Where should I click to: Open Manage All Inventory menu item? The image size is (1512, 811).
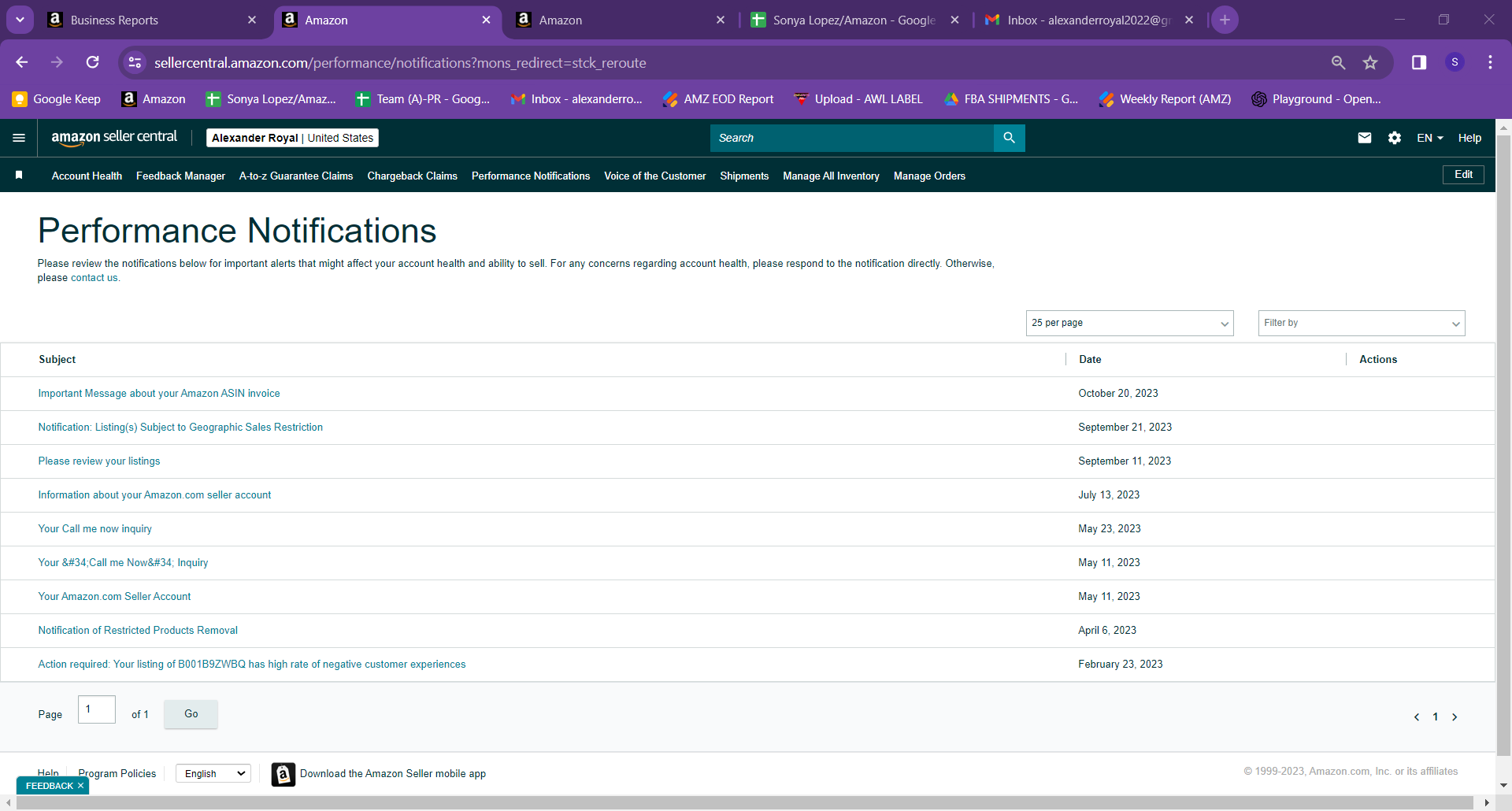coord(831,176)
